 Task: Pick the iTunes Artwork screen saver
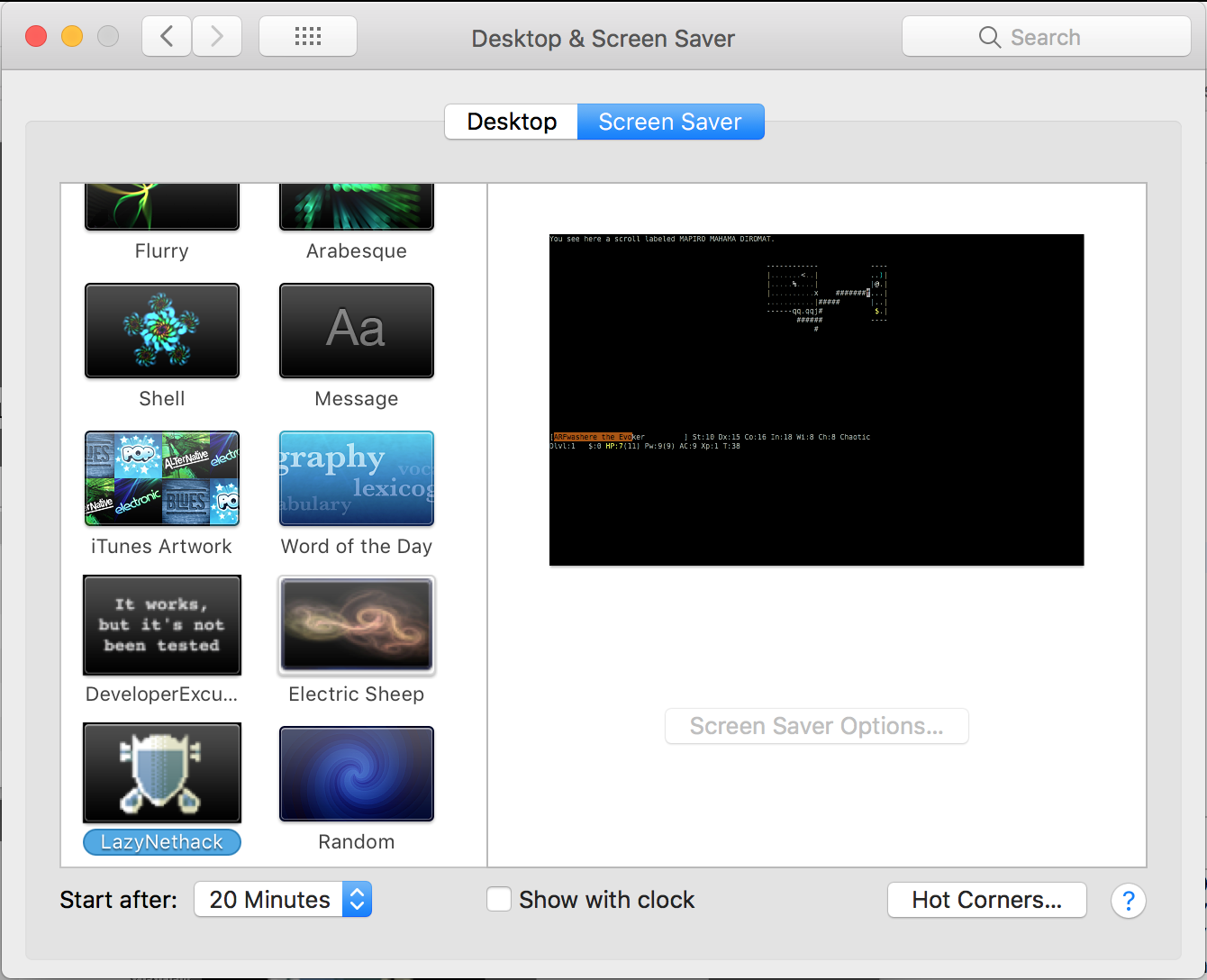(x=162, y=478)
